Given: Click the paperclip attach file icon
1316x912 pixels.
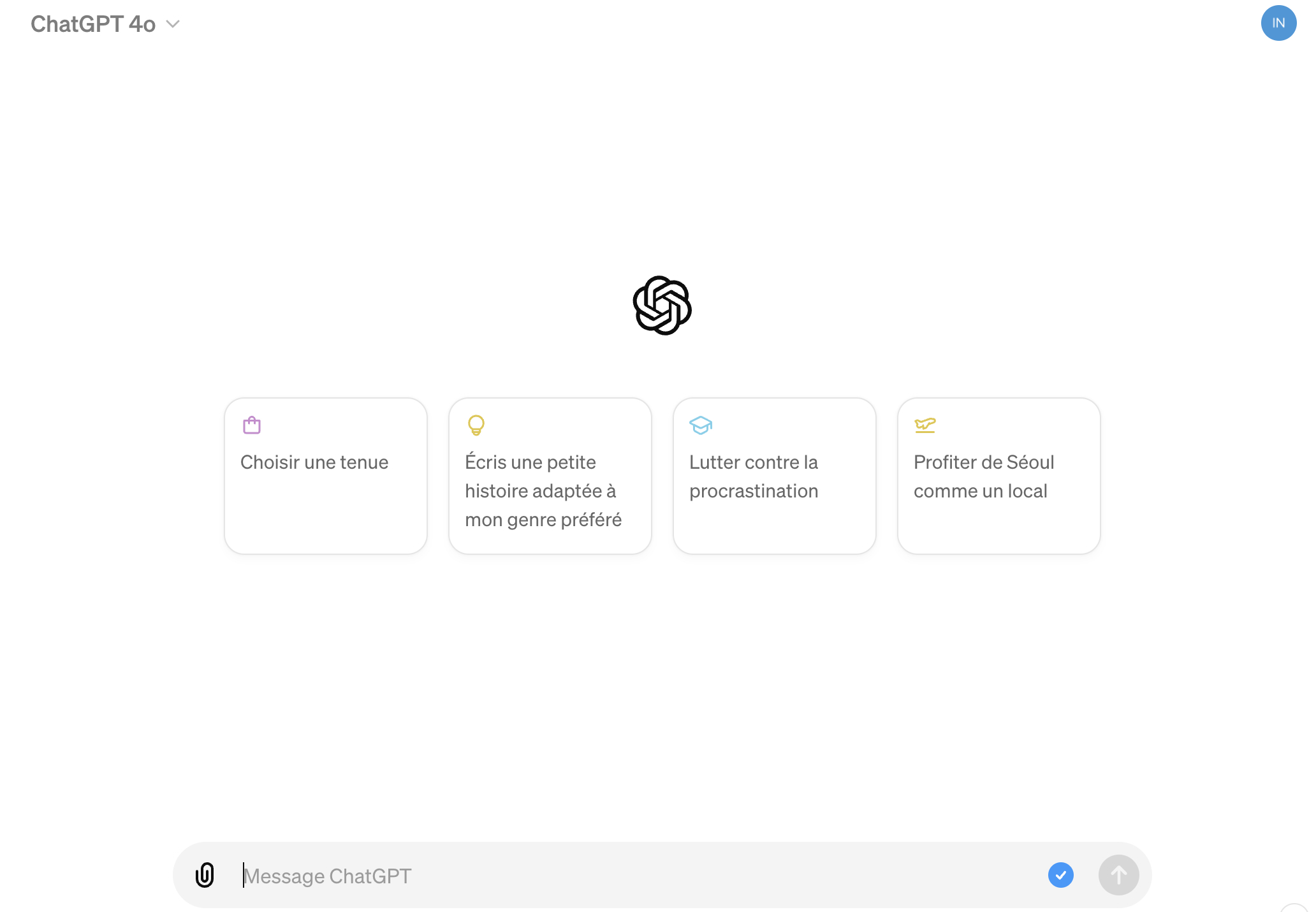Looking at the screenshot, I should 205,875.
